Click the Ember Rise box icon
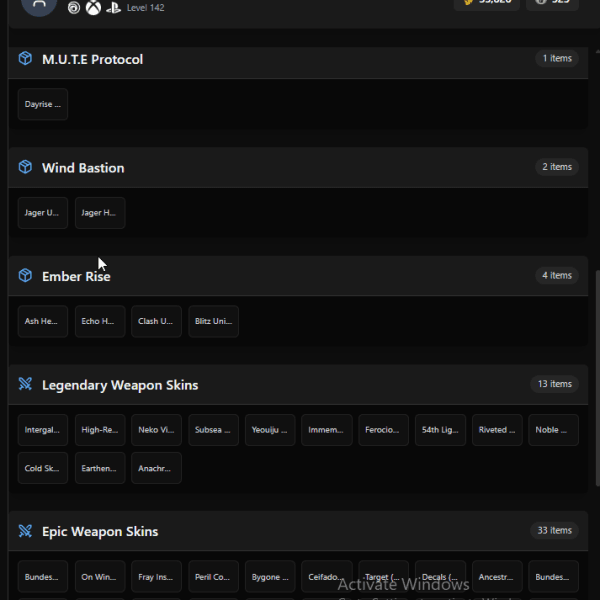The height and width of the screenshot is (600, 600). [x=25, y=276]
